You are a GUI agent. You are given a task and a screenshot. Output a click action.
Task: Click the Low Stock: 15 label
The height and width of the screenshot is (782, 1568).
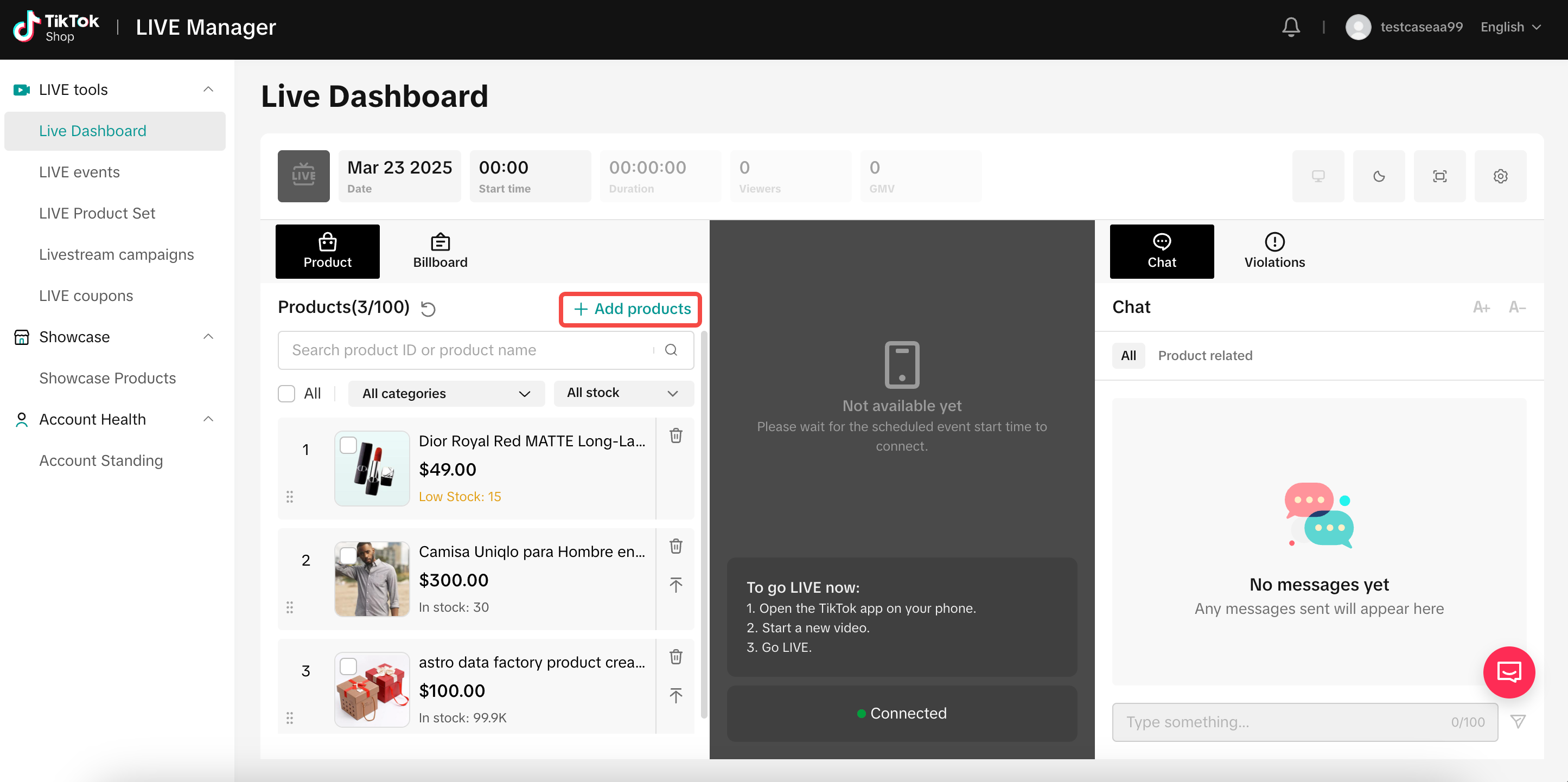460,497
